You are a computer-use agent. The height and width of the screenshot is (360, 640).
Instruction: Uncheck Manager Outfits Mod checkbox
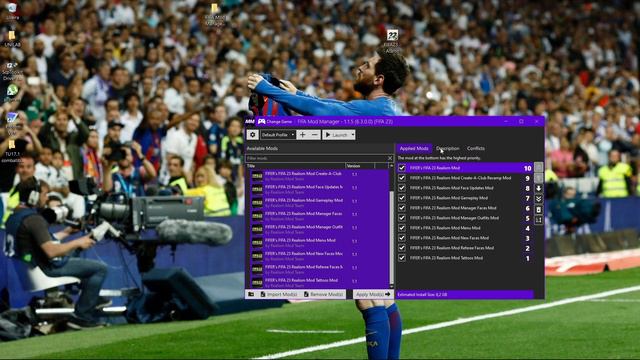402,218
